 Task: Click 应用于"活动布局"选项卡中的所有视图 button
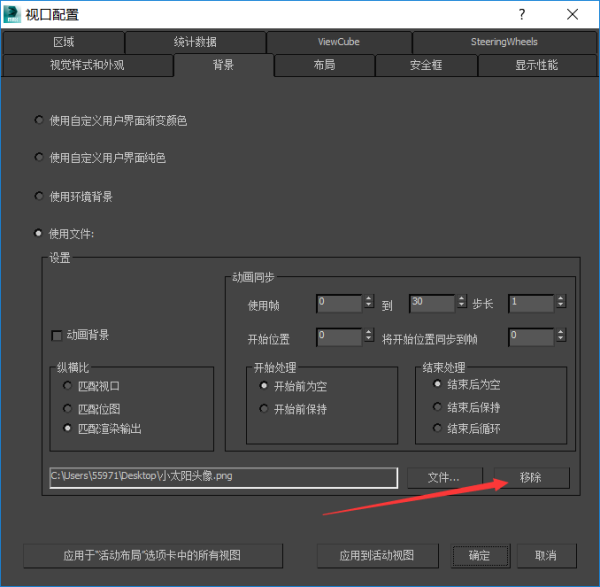pyautogui.click(x=153, y=556)
